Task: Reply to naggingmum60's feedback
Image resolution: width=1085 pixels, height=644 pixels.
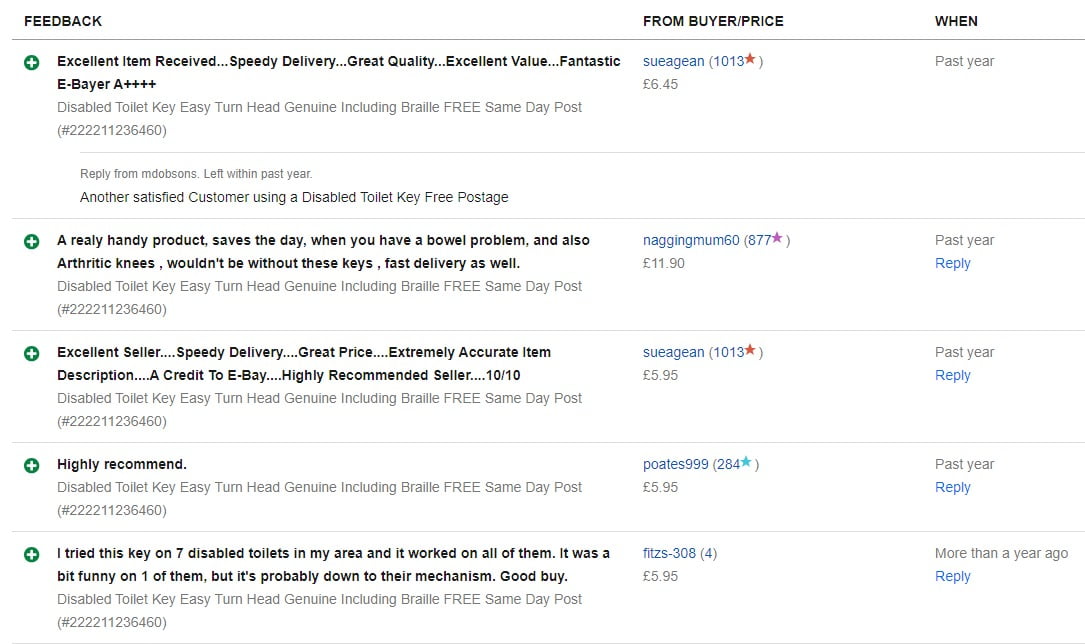Action: (x=952, y=264)
